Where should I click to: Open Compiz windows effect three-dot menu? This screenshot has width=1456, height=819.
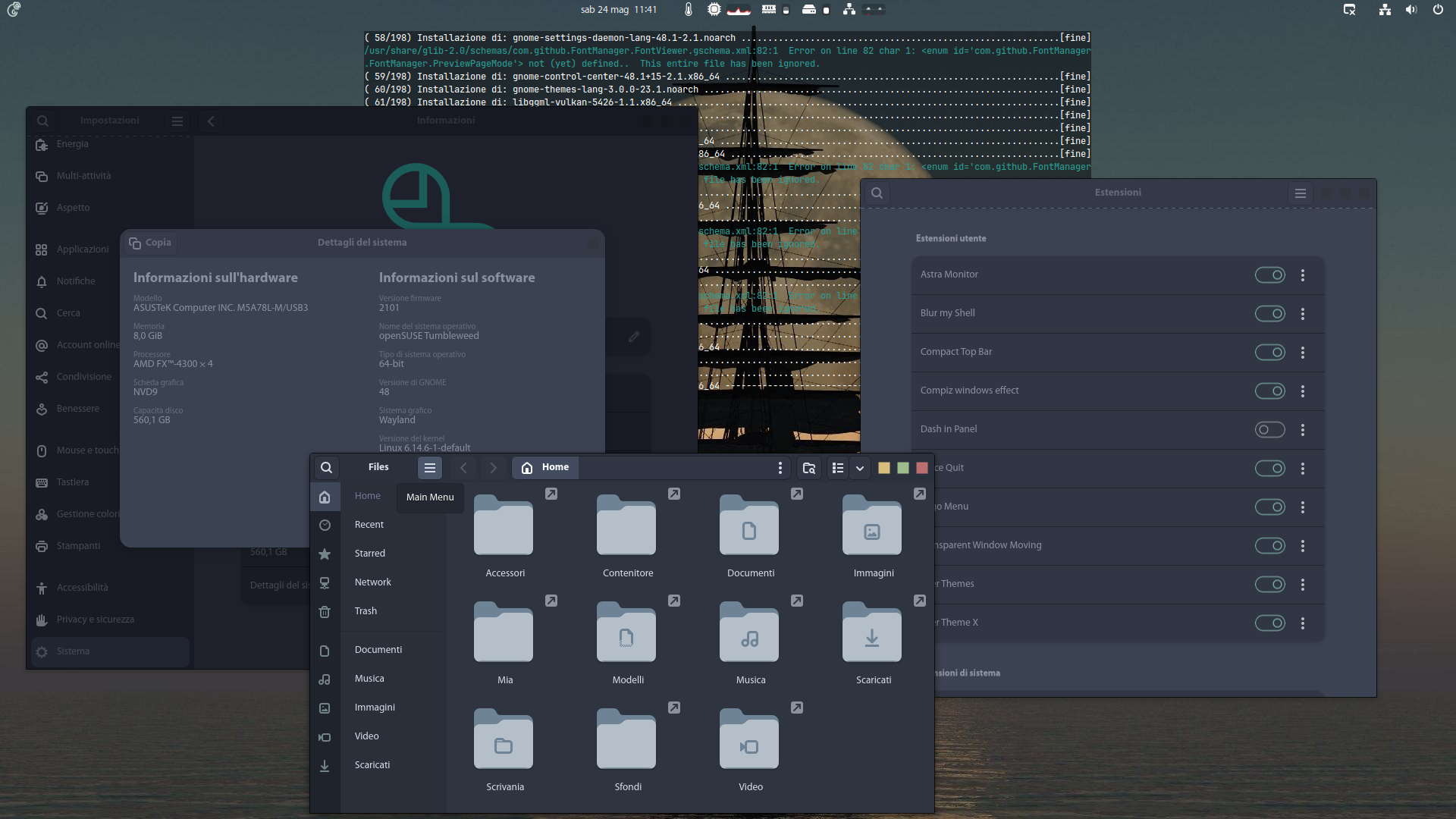[x=1303, y=391]
